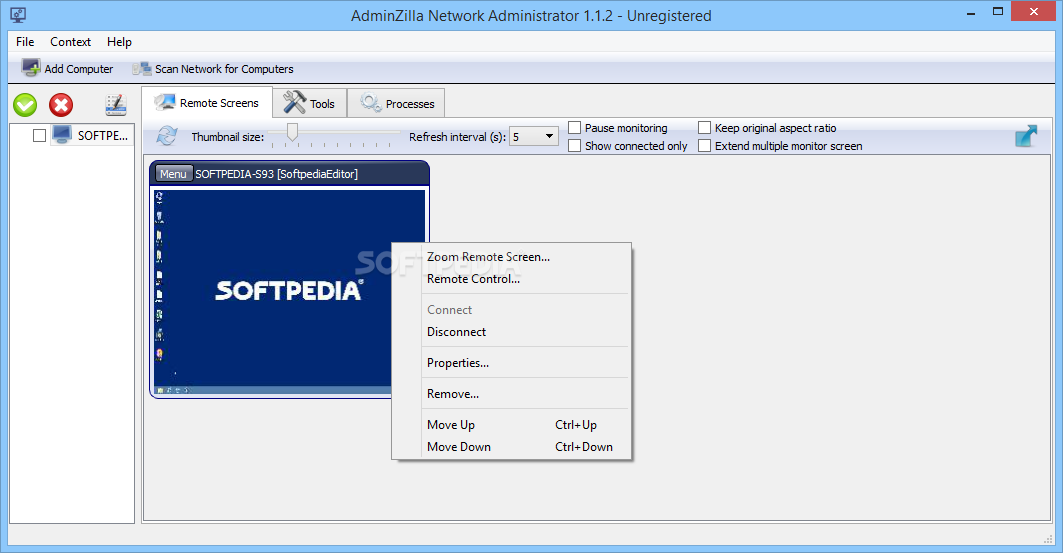Select Disconnect in the context menu
This screenshot has width=1063, height=553.
513,331
